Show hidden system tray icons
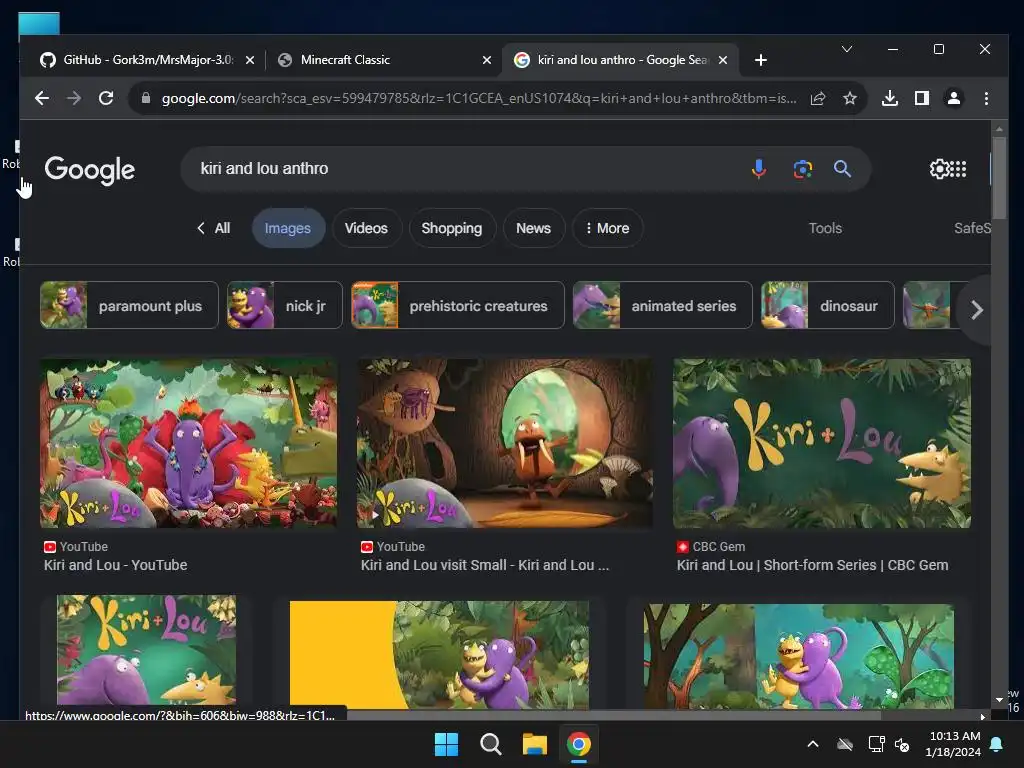1024x768 pixels. [813, 744]
